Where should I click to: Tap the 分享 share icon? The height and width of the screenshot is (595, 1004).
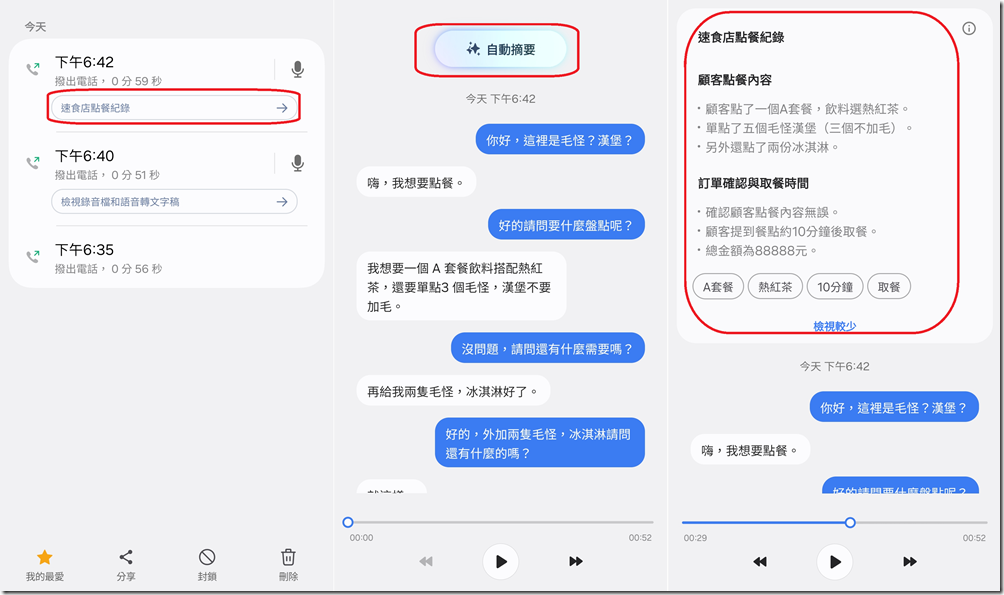126,557
